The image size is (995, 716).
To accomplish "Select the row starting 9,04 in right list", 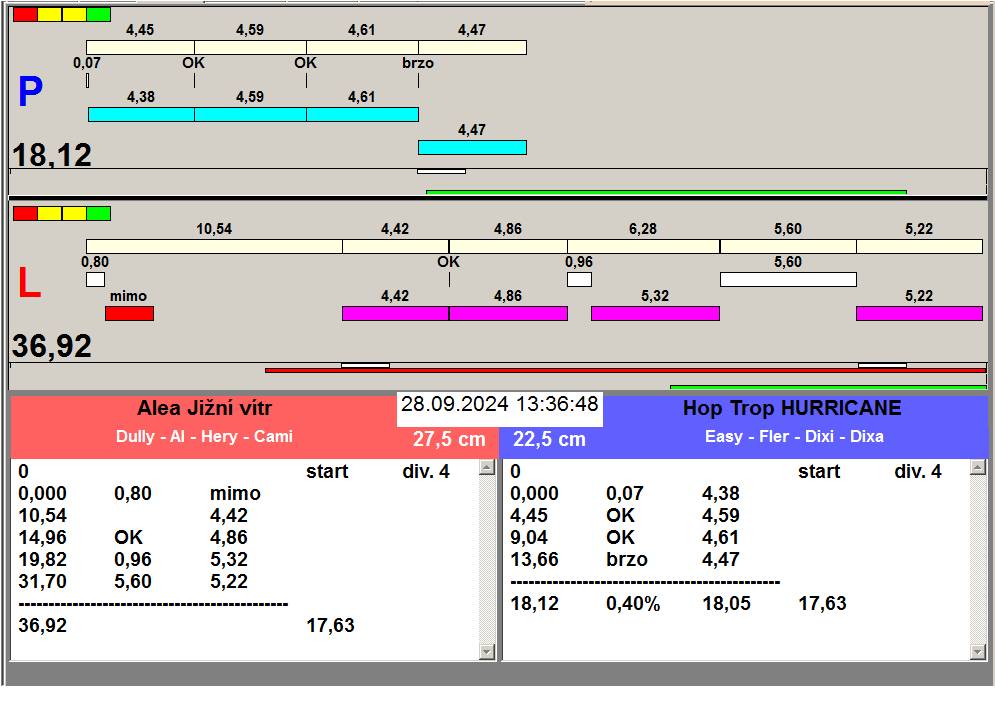I will click(736, 538).
